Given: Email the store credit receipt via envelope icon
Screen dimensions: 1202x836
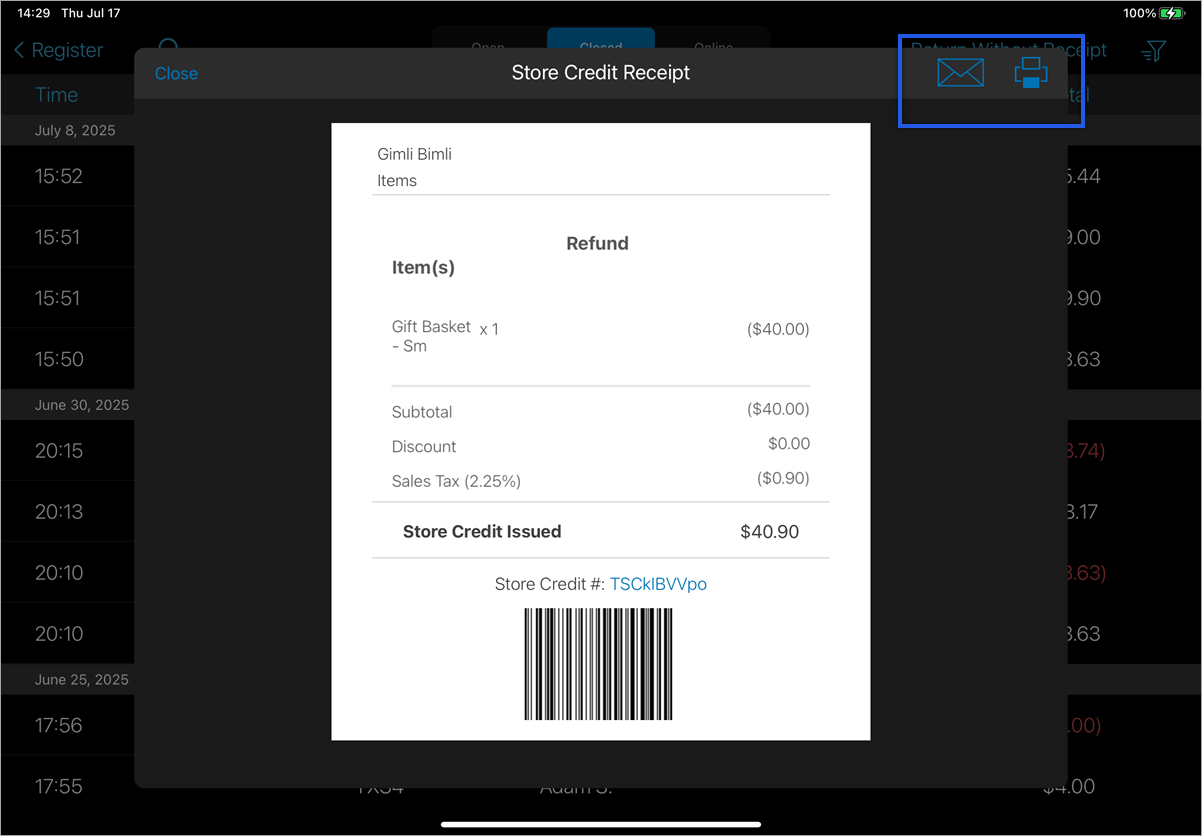Looking at the screenshot, I should 960,72.
